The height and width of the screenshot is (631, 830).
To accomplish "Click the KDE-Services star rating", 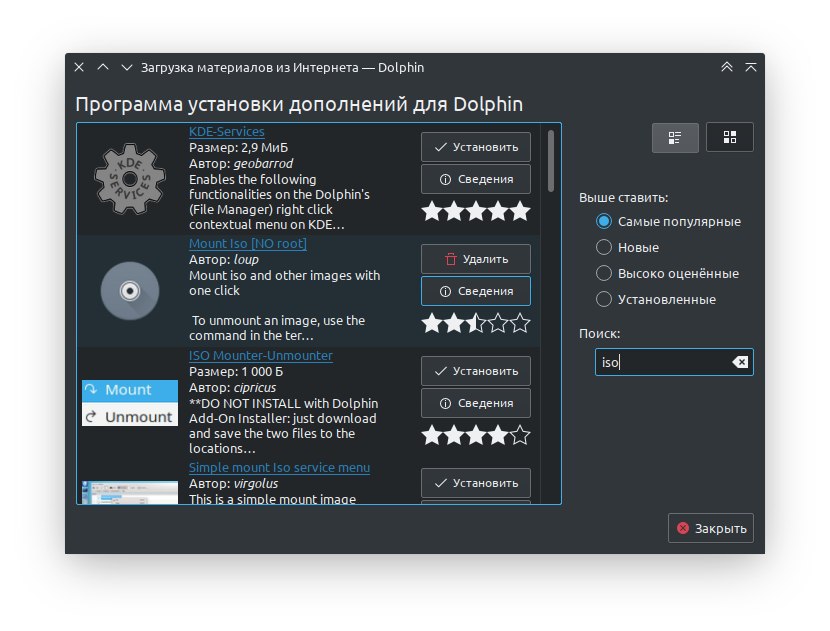I will 476,211.
